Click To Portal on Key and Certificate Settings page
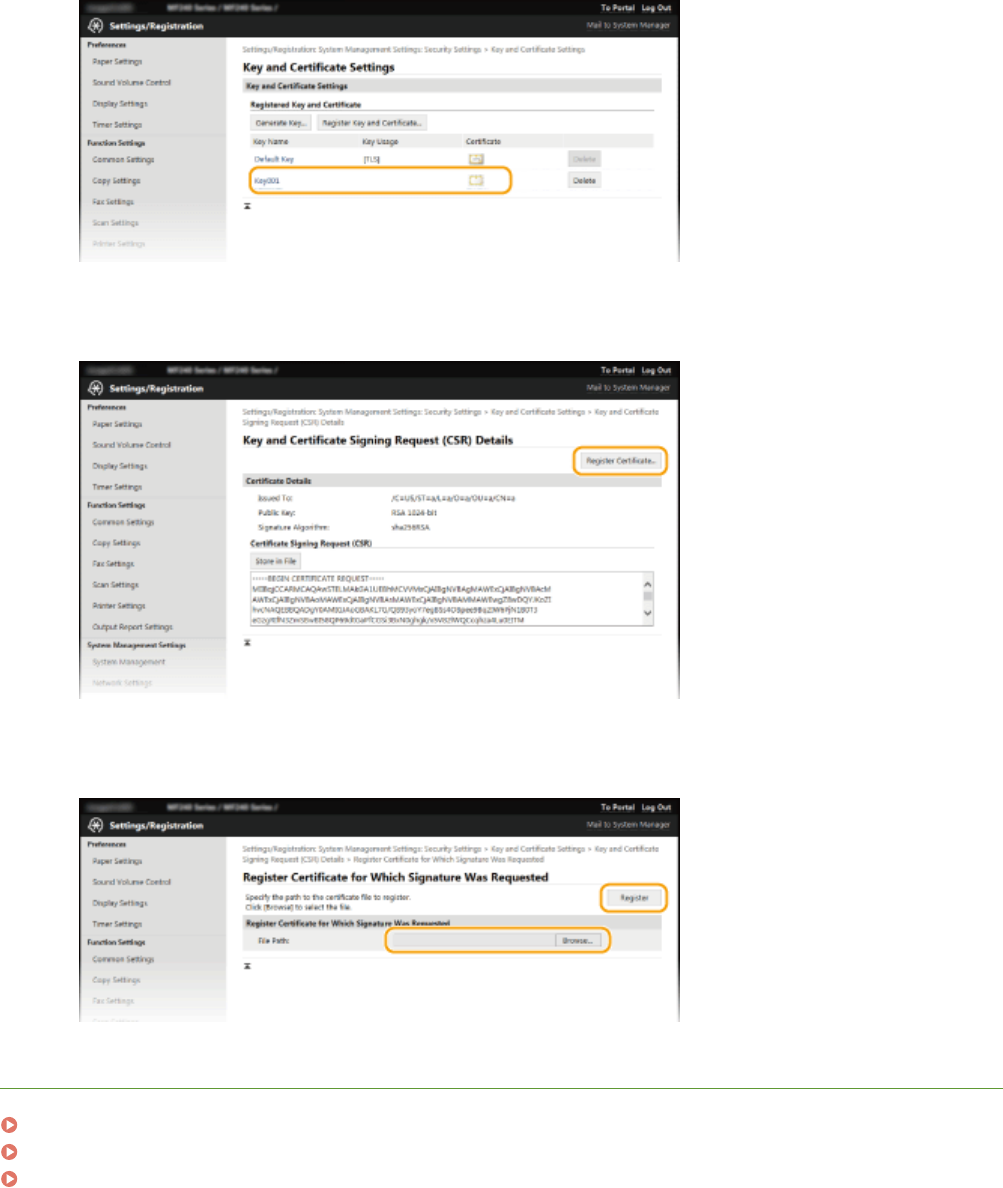 coord(617,8)
